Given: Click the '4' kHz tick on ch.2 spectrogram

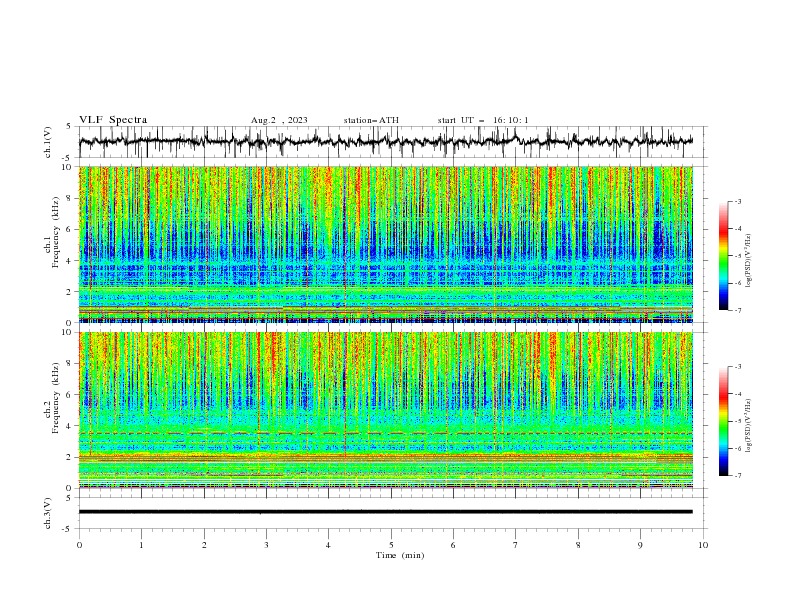Looking at the screenshot, I should (x=71, y=426).
